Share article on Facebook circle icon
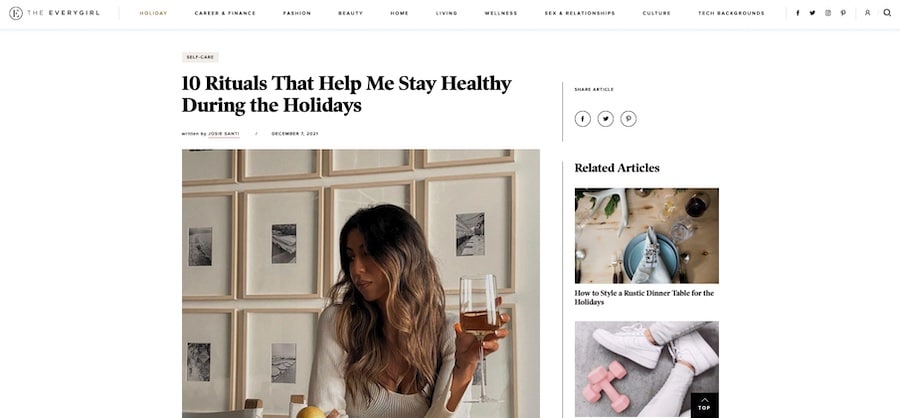Image resolution: width=900 pixels, height=418 pixels. (583, 119)
